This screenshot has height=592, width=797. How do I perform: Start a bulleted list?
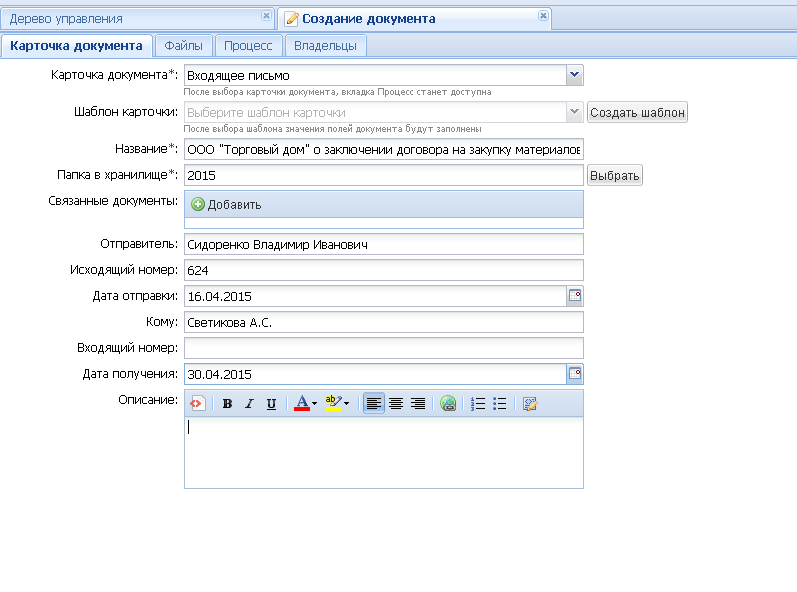pos(500,404)
